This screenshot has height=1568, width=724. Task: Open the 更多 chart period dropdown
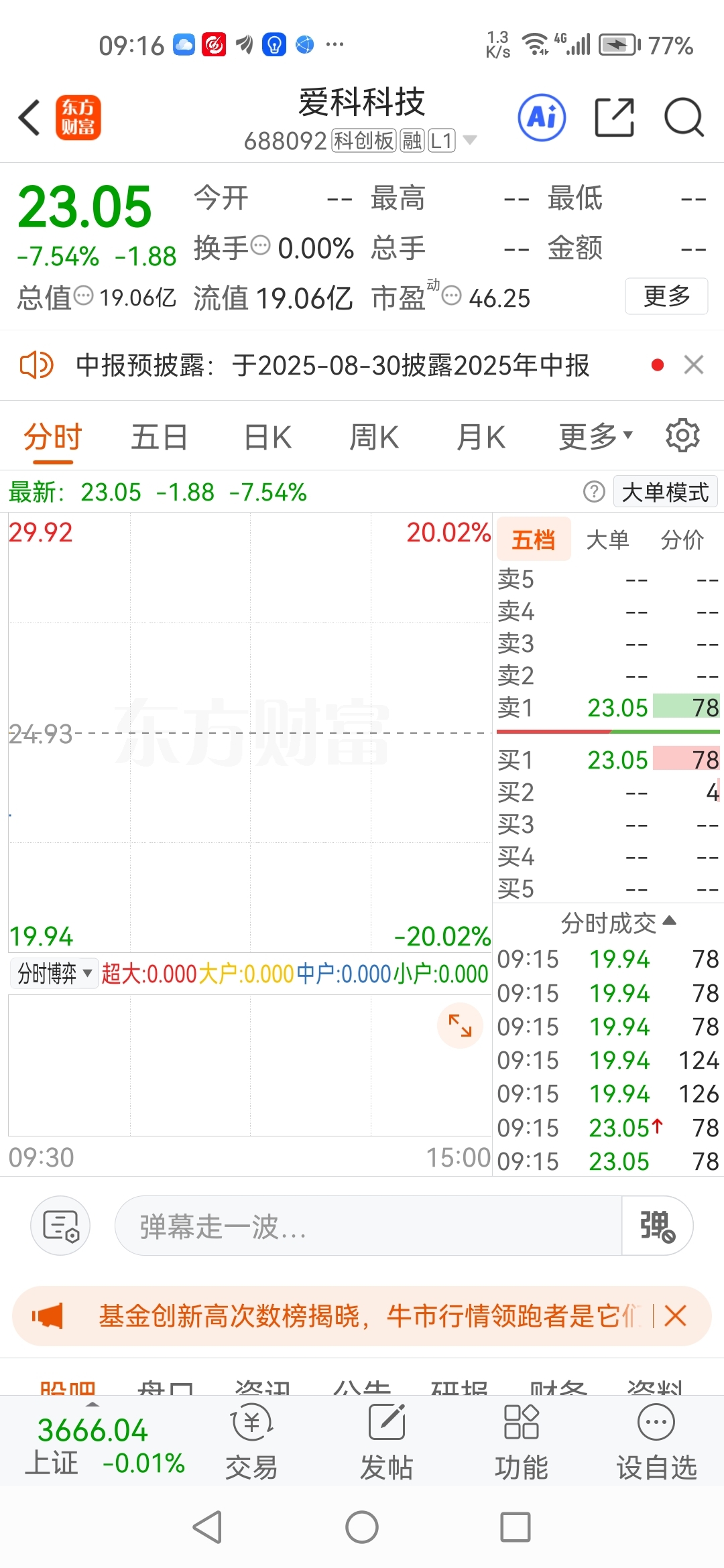(595, 437)
